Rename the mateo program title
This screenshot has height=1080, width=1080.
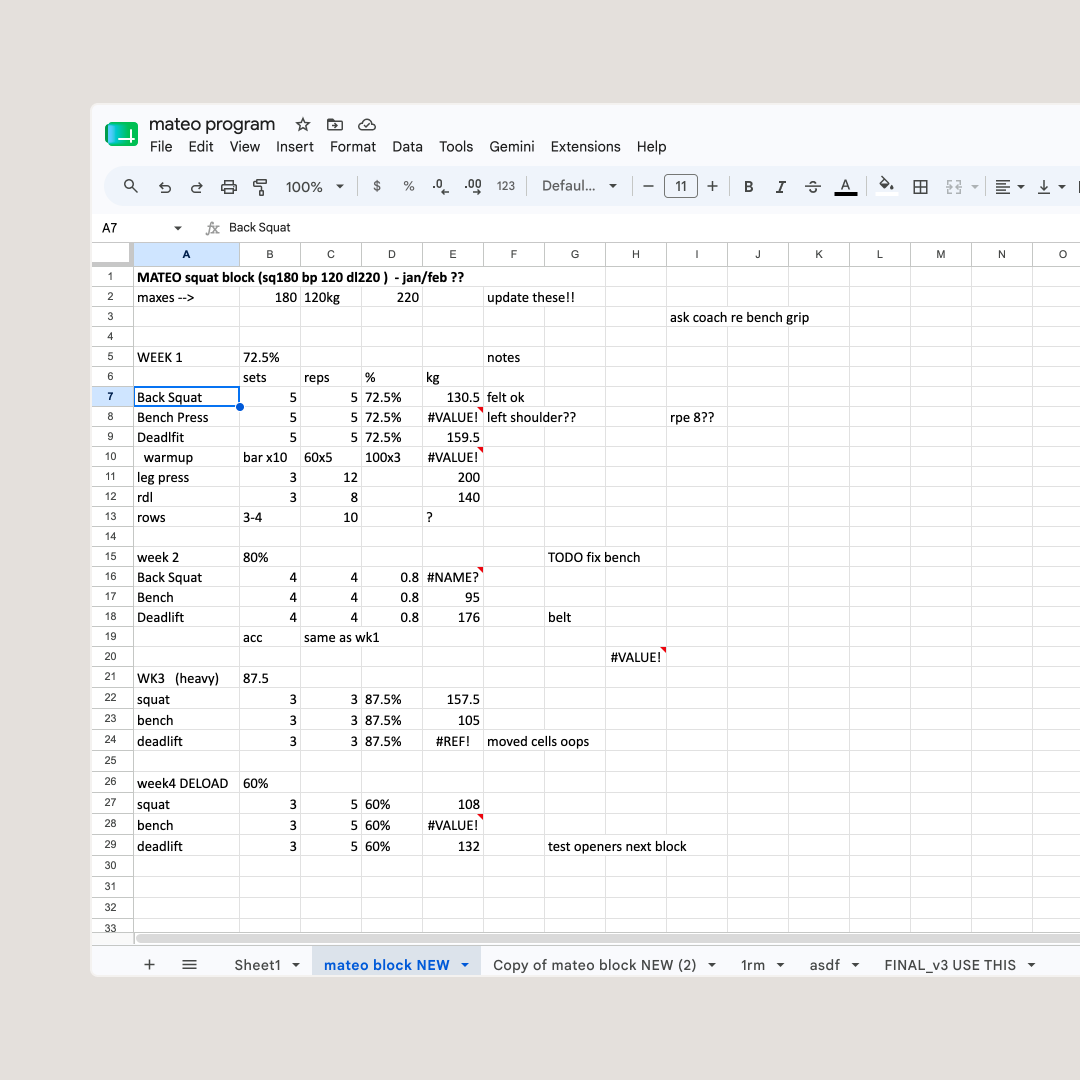tap(211, 124)
